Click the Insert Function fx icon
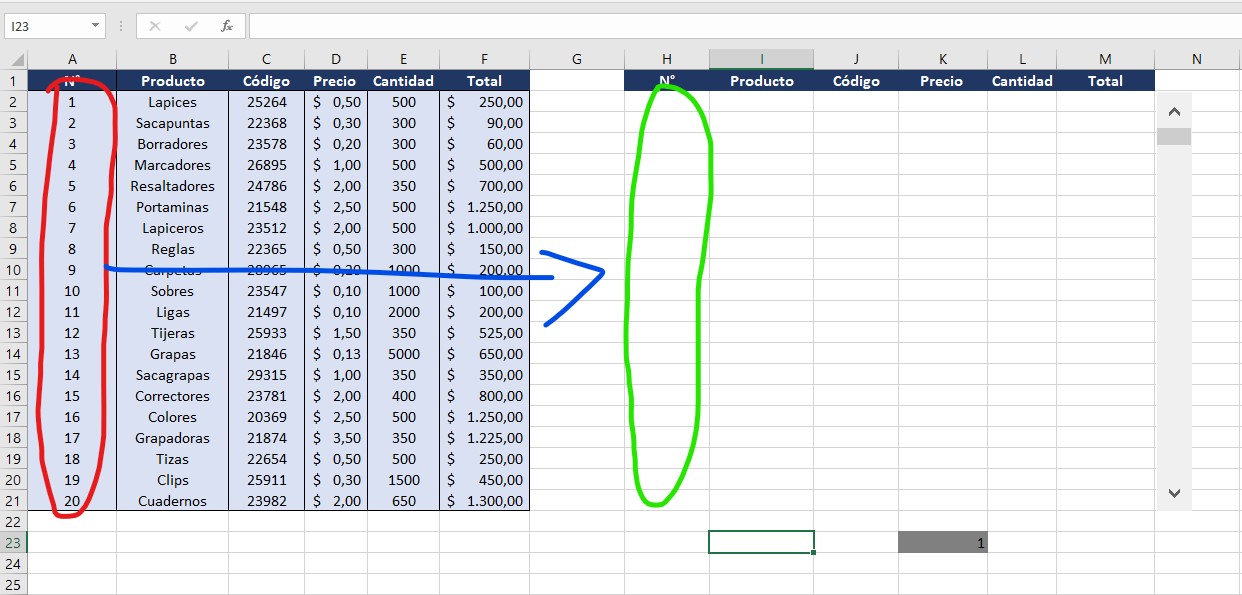Viewport: 1242px width, 595px height. pos(227,26)
